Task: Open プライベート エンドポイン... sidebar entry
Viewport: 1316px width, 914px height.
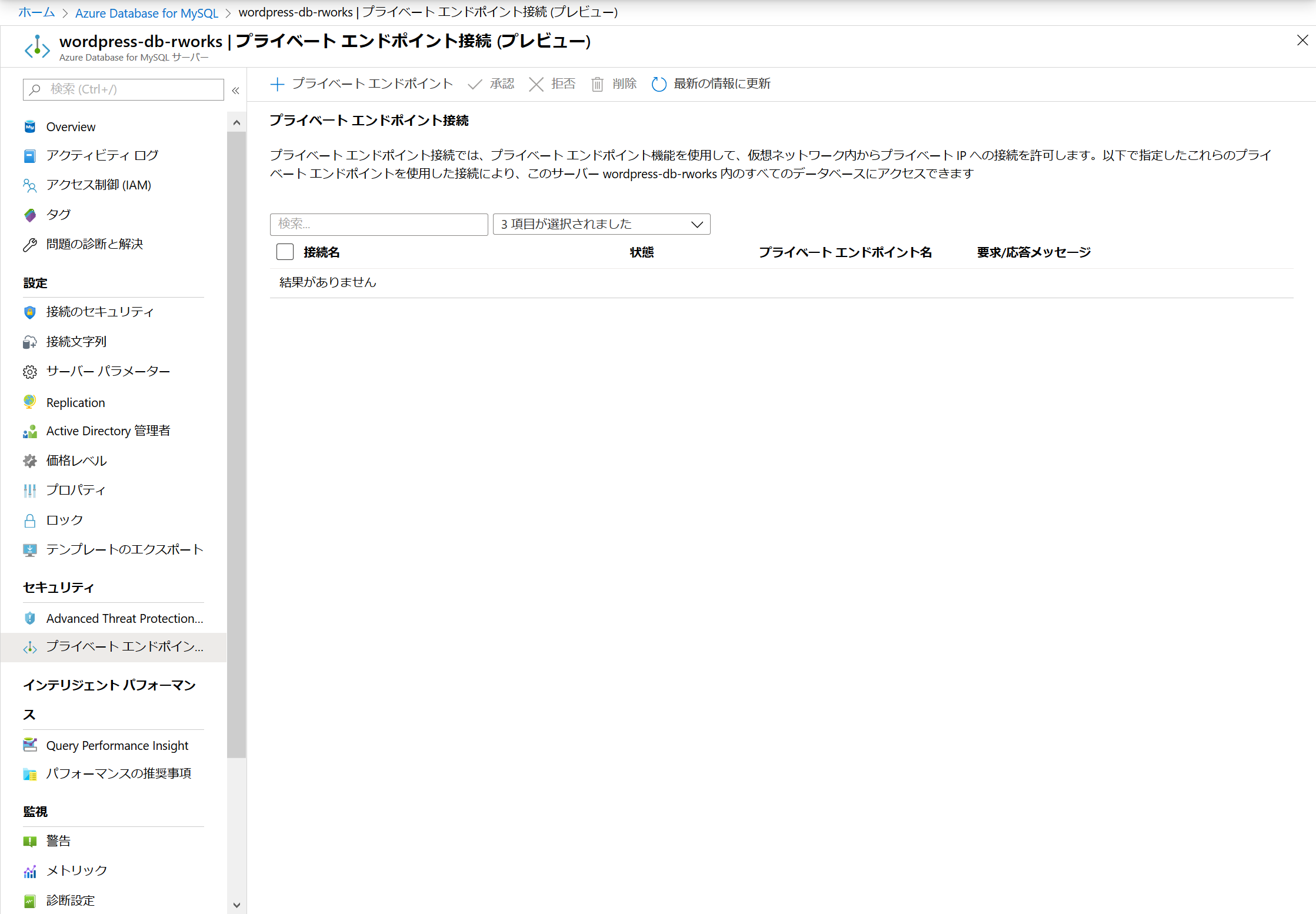Action: click(113, 647)
